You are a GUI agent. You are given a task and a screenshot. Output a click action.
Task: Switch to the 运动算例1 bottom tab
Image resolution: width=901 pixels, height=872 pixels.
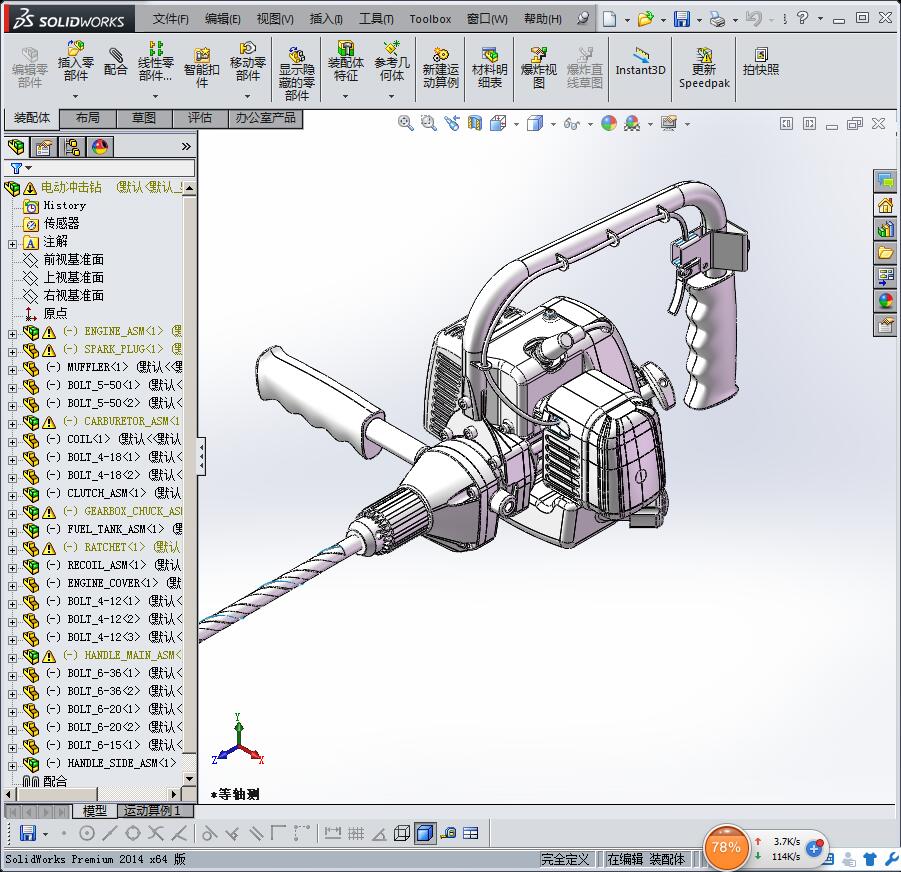152,811
